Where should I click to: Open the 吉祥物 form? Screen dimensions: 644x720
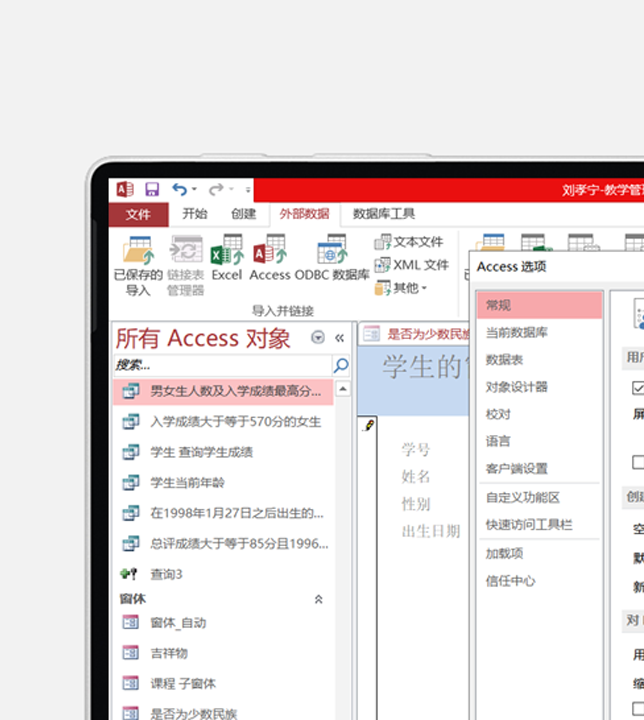(x=223, y=653)
